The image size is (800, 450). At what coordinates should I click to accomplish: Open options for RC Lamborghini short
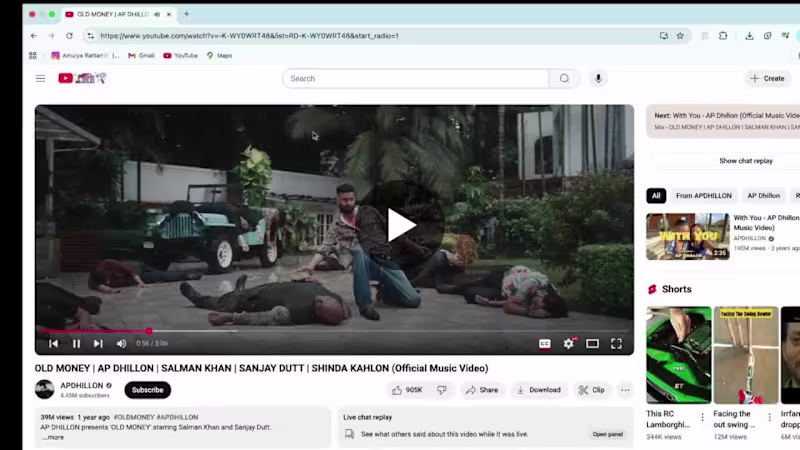[702, 417]
